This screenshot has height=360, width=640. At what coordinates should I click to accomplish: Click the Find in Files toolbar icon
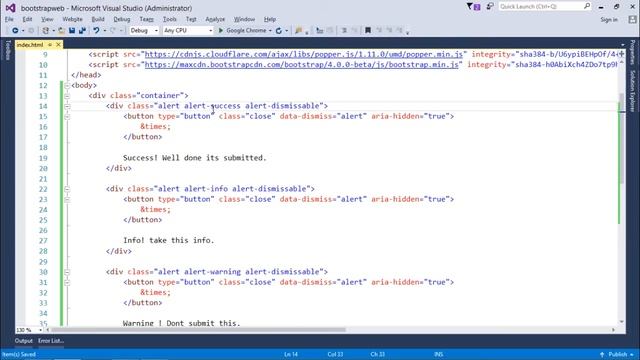(x=299, y=31)
